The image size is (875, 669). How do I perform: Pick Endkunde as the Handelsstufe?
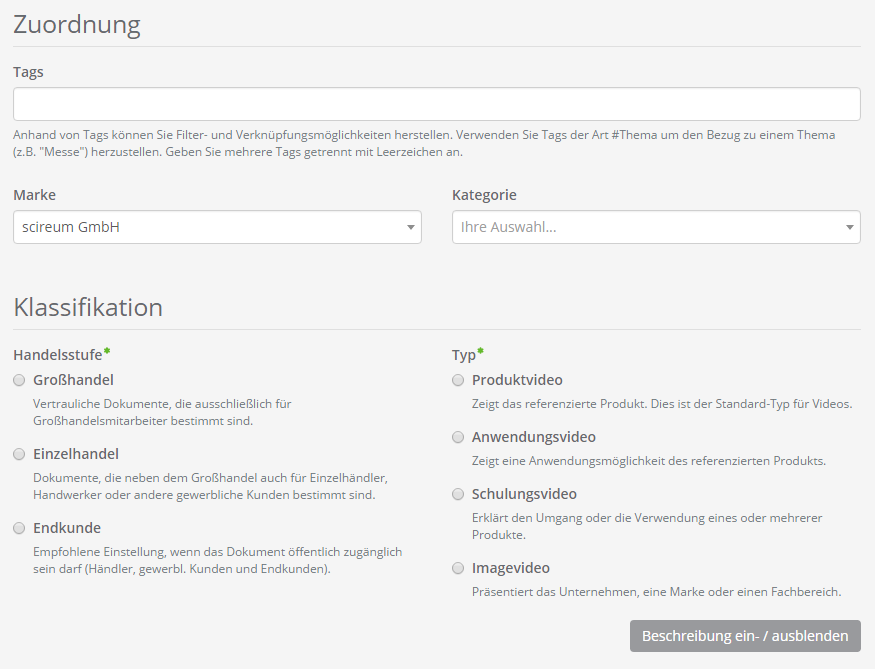tap(19, 528)
